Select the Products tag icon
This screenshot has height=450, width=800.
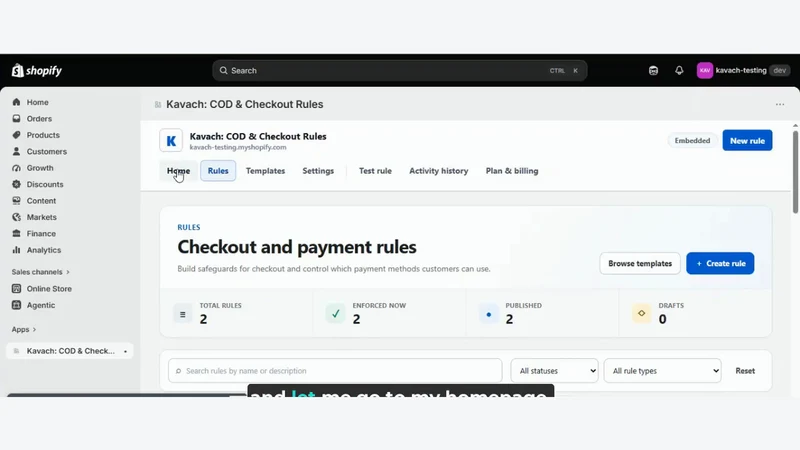[16, 135]
